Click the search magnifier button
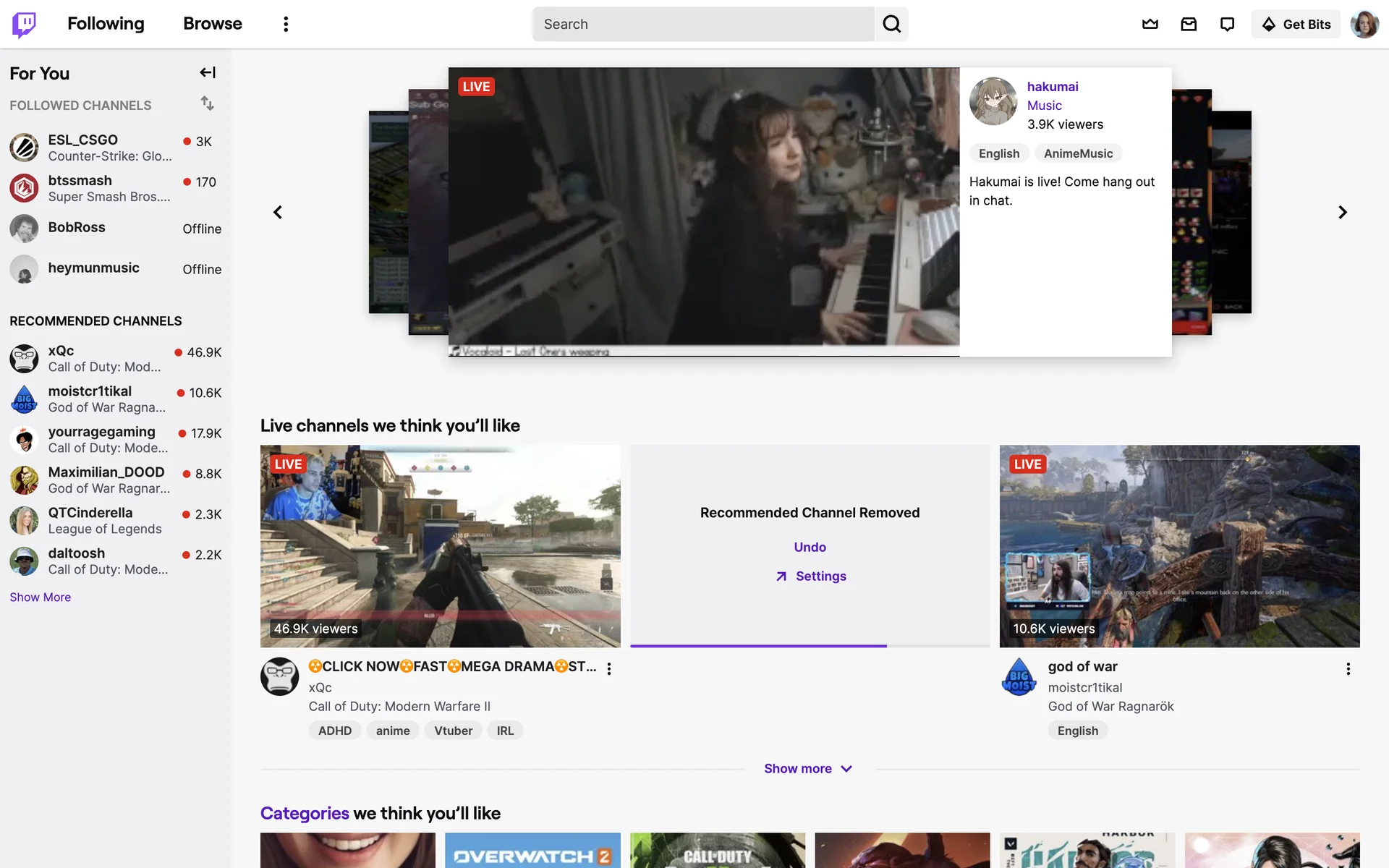 pos(891,24)
